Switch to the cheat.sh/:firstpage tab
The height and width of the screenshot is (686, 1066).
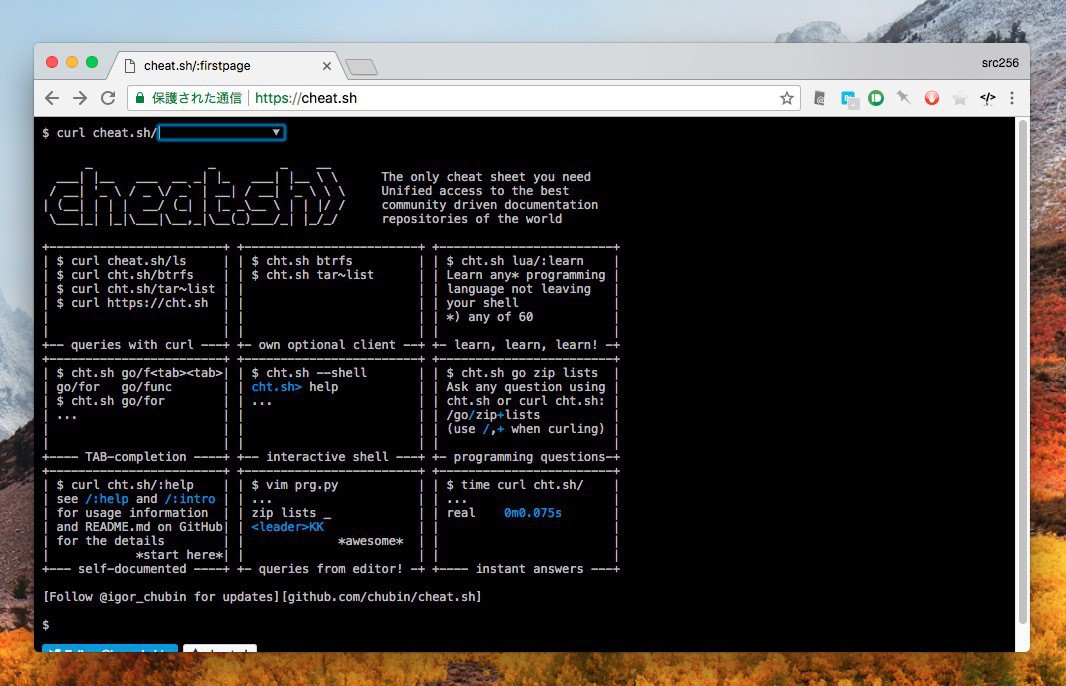227,66
